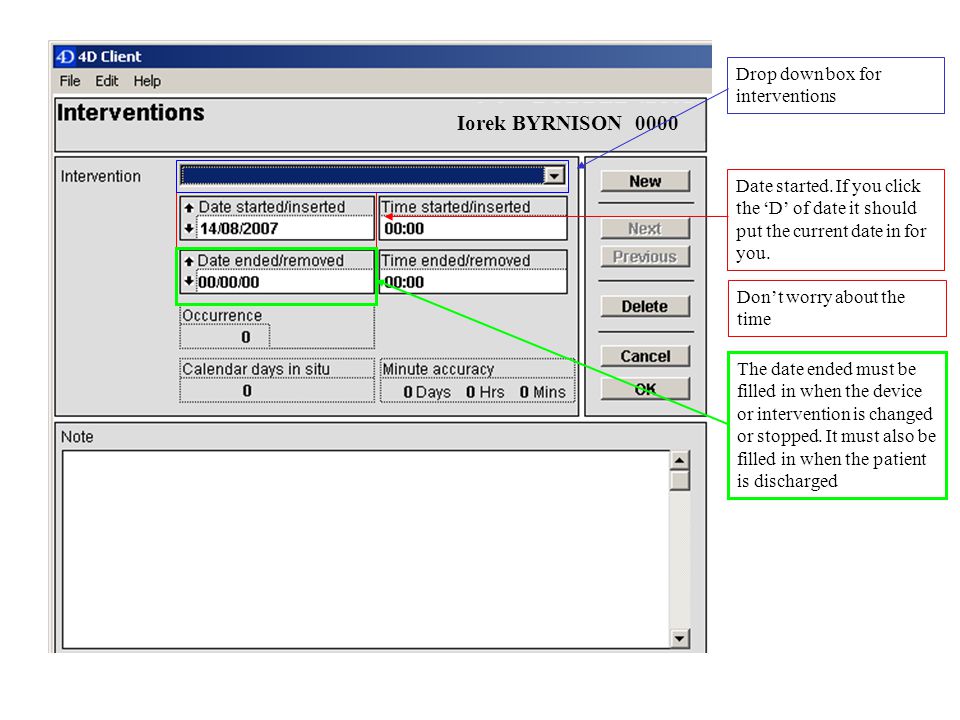This screenshot has width=960, height=720.
Task: Click the Time ended/removed field
Action: click(473, 282)
